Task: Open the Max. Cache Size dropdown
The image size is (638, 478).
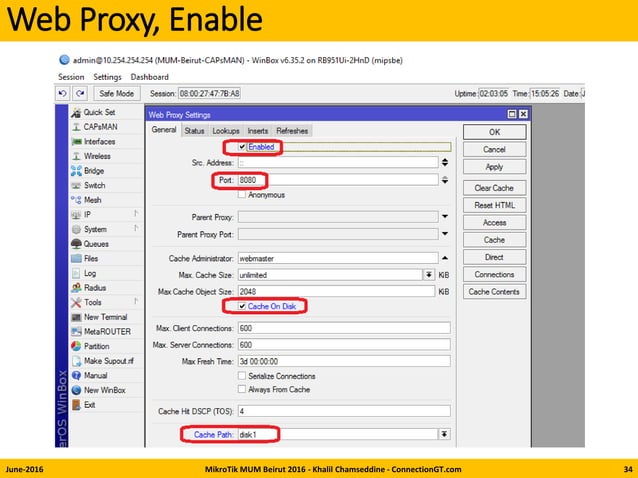Action: click(x=429, y=275)
